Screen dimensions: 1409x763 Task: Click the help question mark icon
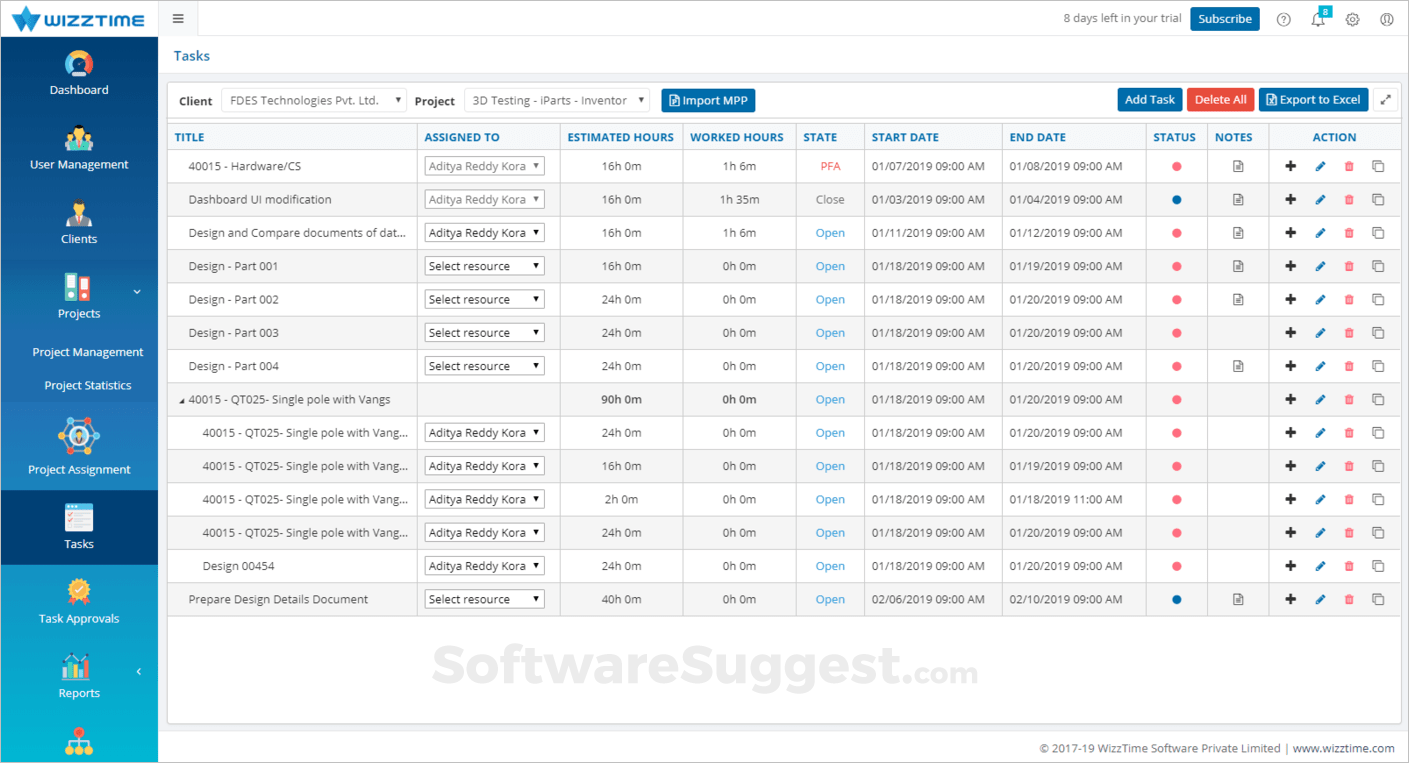click(x=1284, y=20)
